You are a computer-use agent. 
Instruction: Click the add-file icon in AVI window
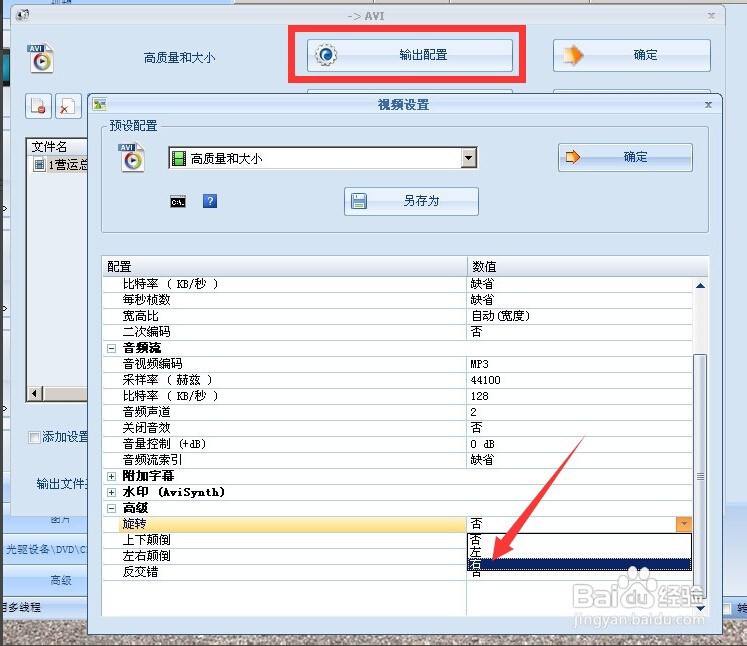[x=38, y=106]
